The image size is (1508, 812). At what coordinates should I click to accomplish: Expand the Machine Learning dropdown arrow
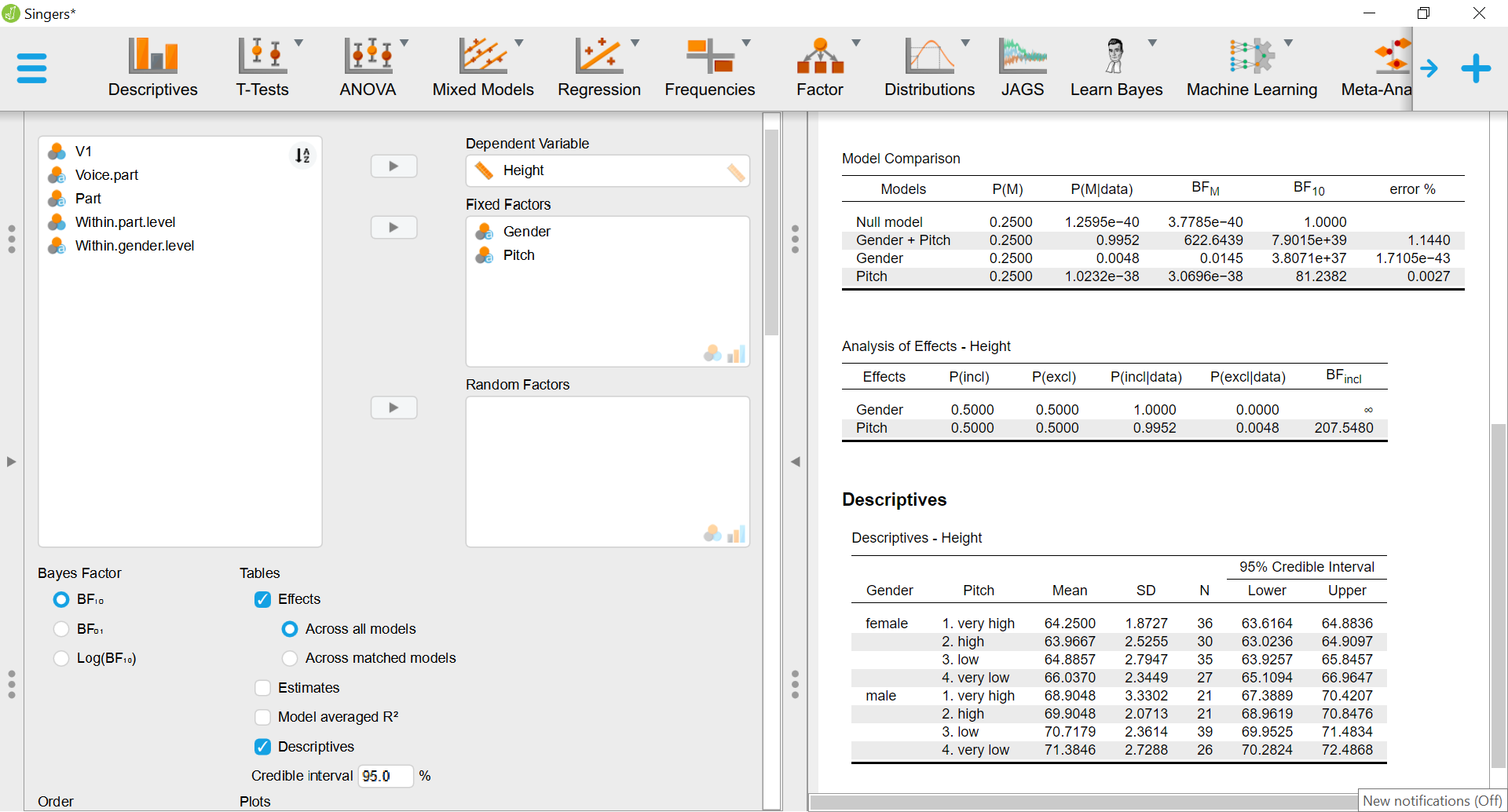[1289, 42]
